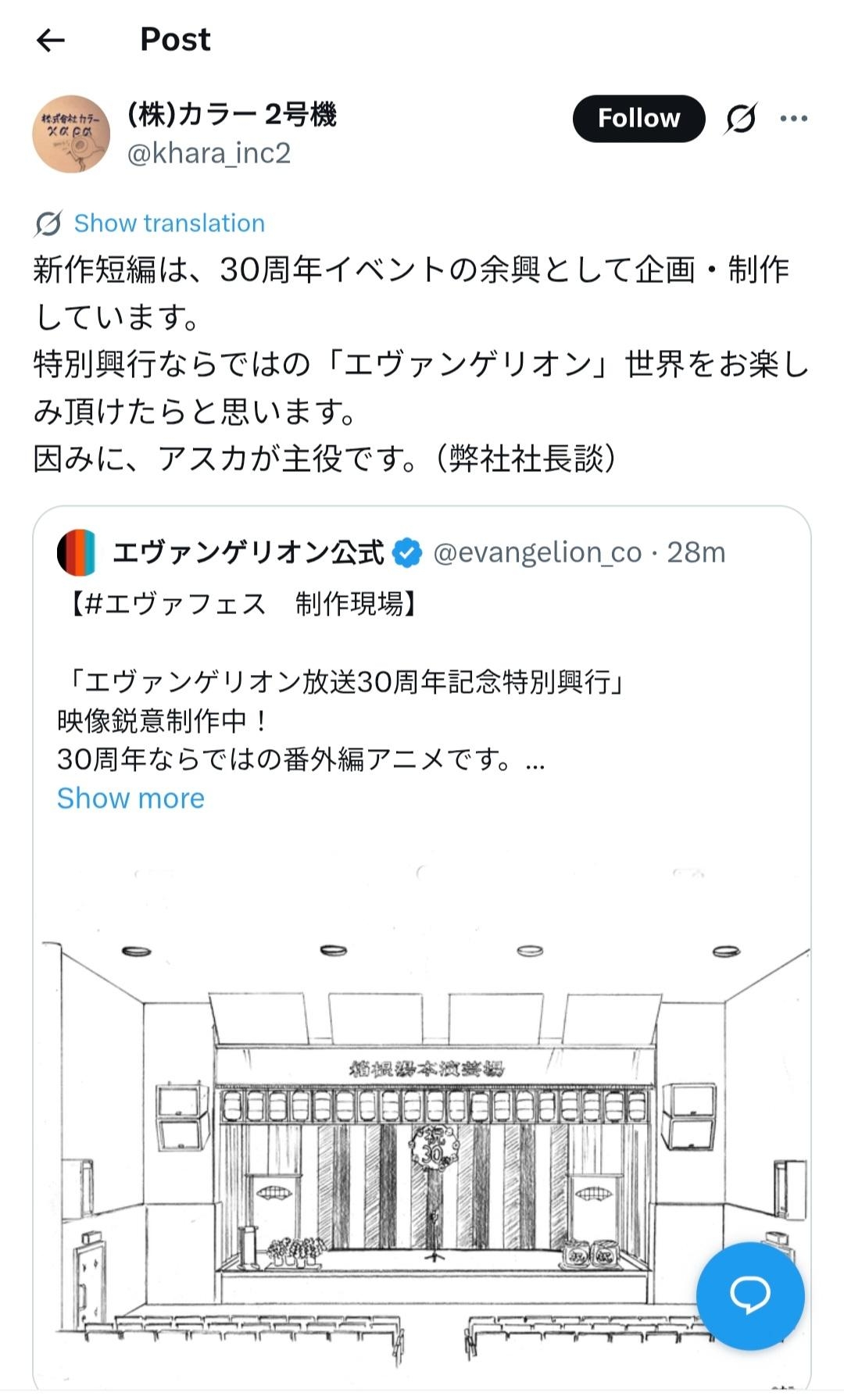Tap the quoted account name エヴァンゲリオン公式
Viewport: 844px width, 1400px height.
pyautogui.click(x=248, y=552)
